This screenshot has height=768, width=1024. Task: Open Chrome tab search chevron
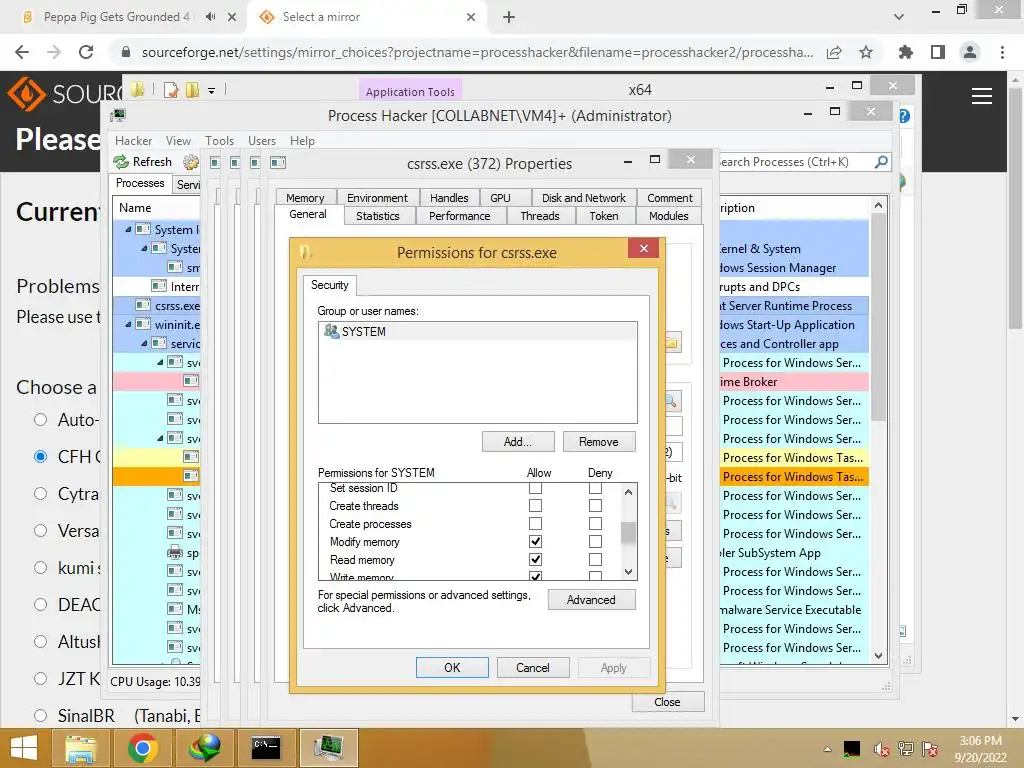[899, 17]
